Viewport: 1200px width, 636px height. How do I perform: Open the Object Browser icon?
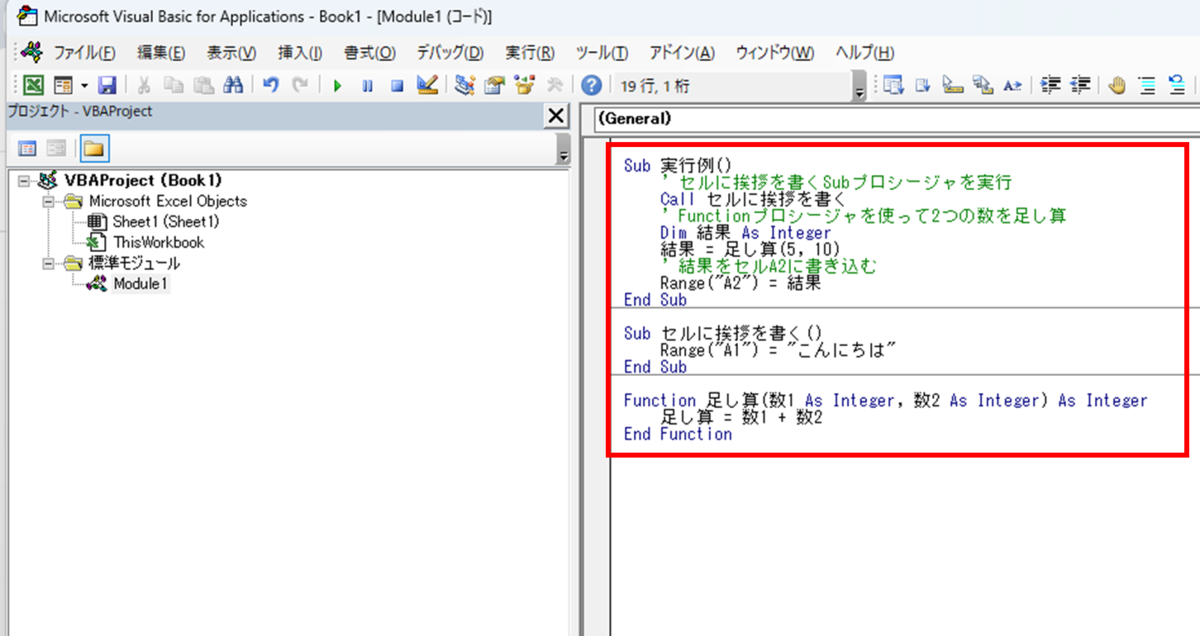(524, 85)
